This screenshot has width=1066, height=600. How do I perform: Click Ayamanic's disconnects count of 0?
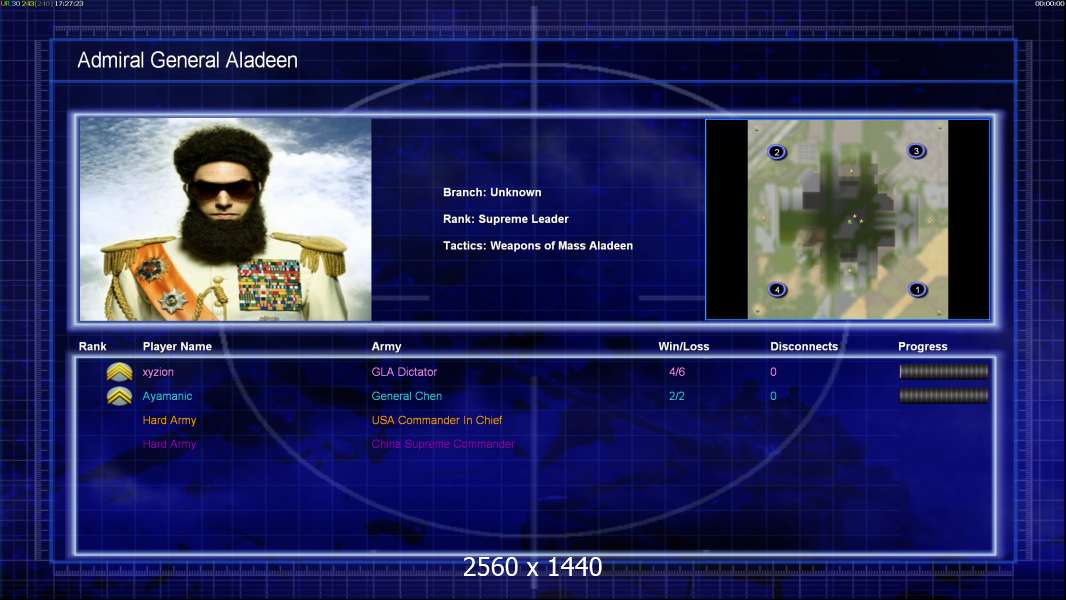[x=773, y=396]
